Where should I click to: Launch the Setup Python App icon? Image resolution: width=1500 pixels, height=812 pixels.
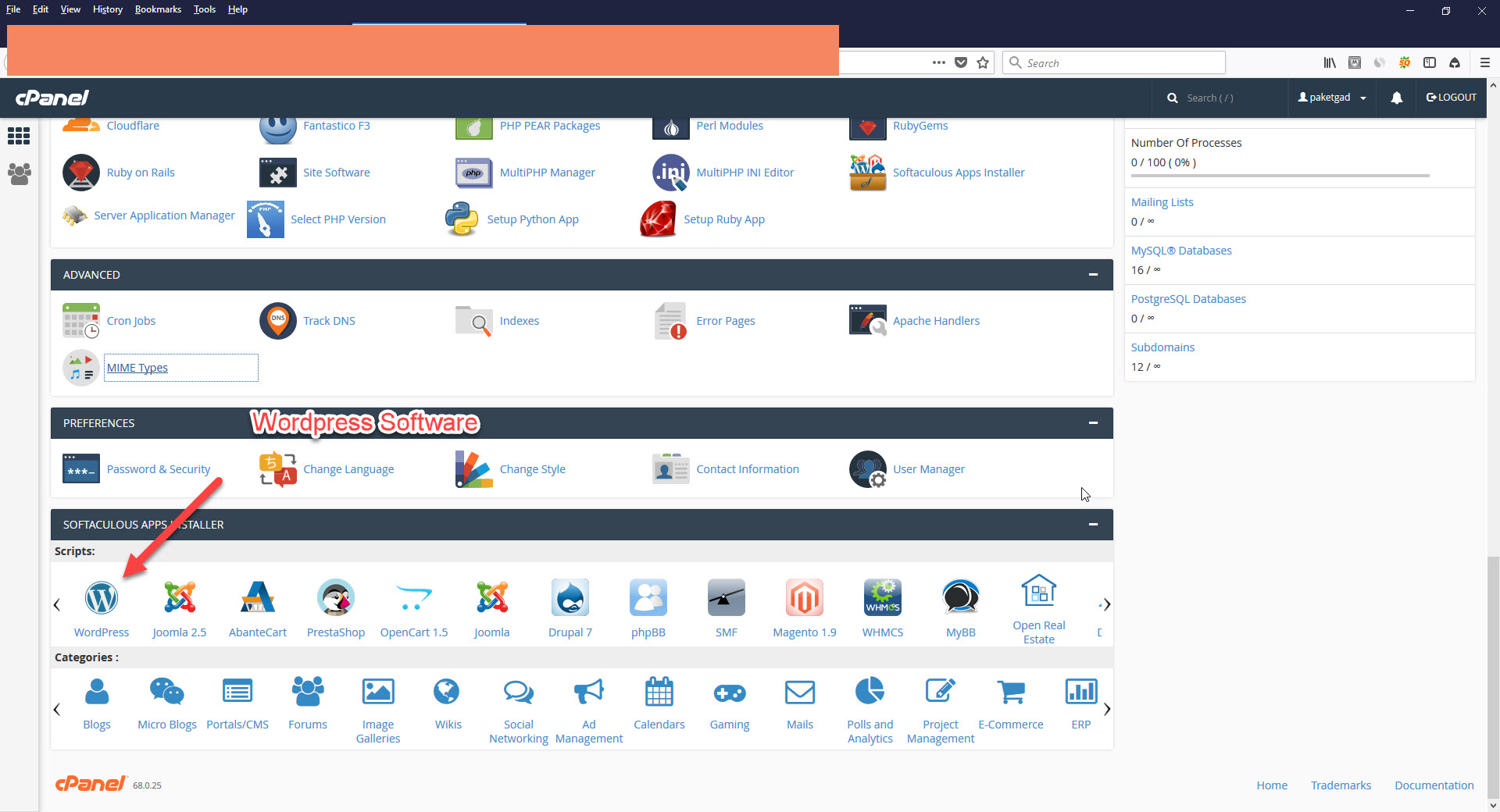(462, 219)
